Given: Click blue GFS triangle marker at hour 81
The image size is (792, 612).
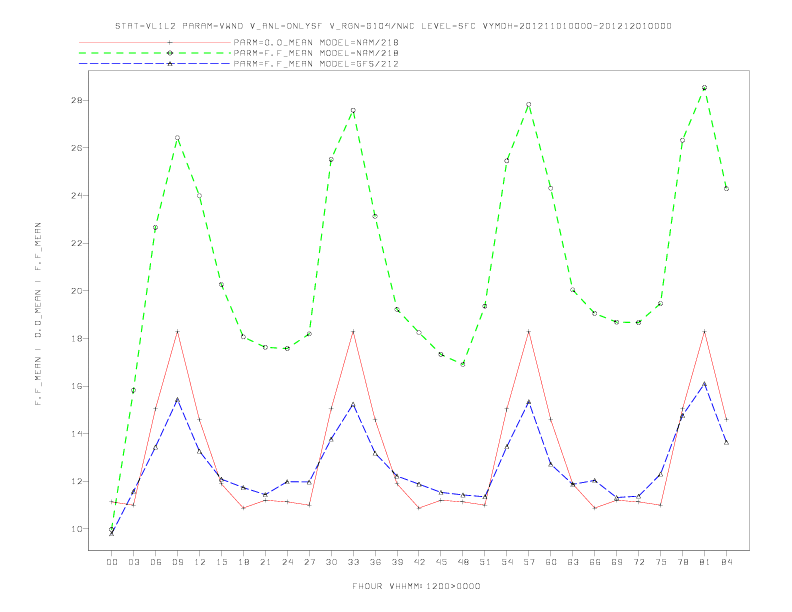Looking at the screenshot, I should pos(704,384).
